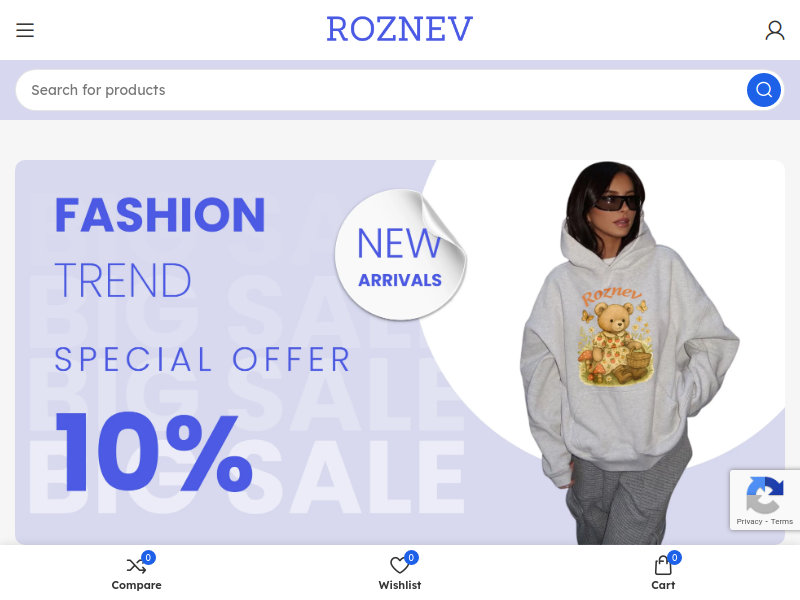The image size is (800, 600).
Task: Click the blue search magnifier button
Action: click(x=763, y=90)
